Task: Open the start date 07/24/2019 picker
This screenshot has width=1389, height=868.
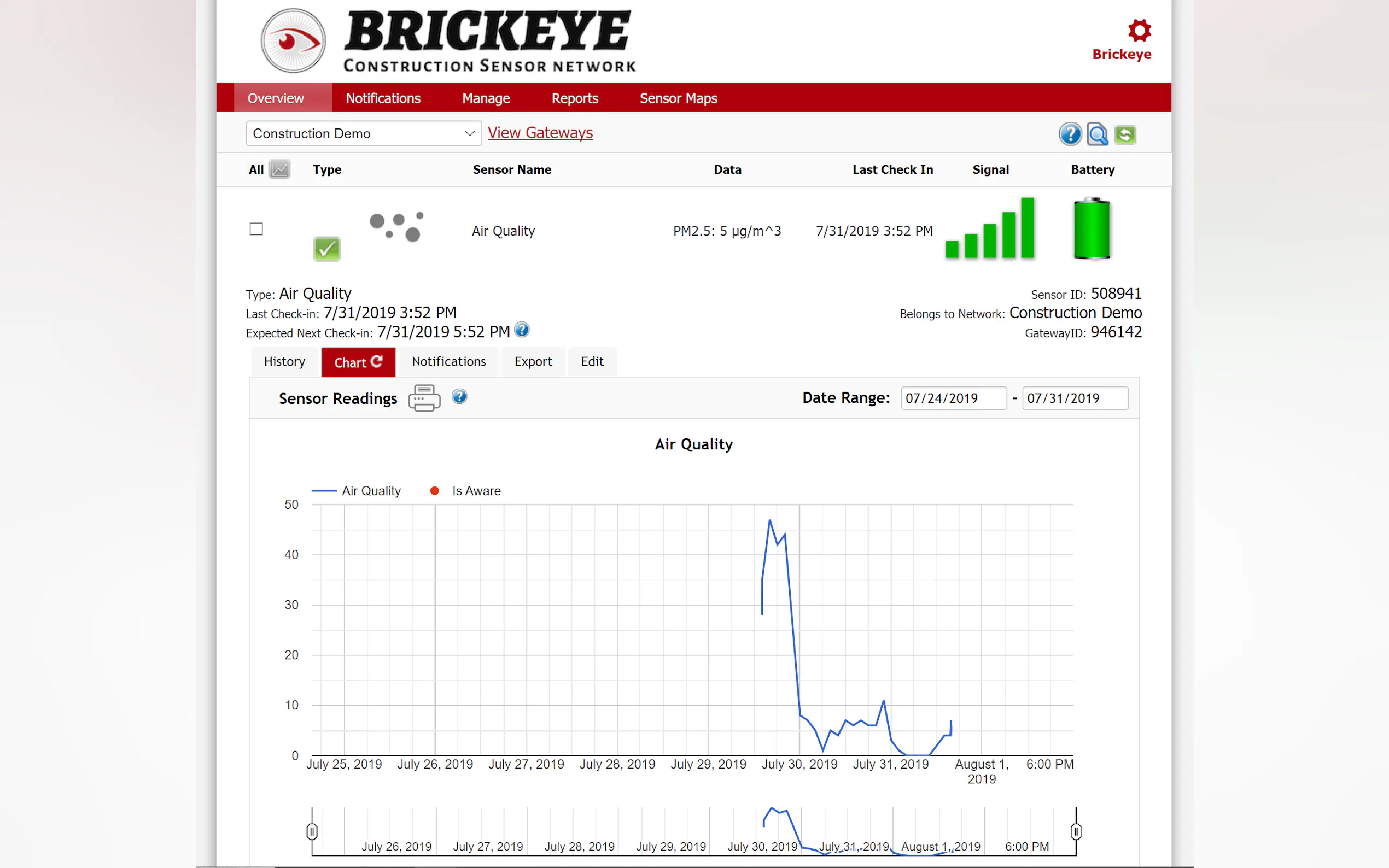Action: pos(953,398)
